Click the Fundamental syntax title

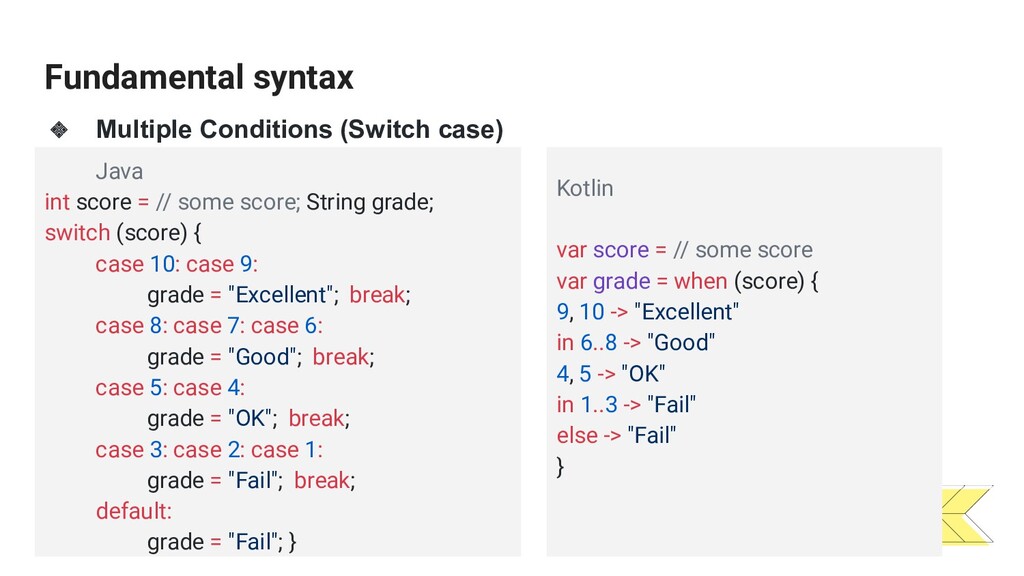pyautogui.click(x=199, y=78)
